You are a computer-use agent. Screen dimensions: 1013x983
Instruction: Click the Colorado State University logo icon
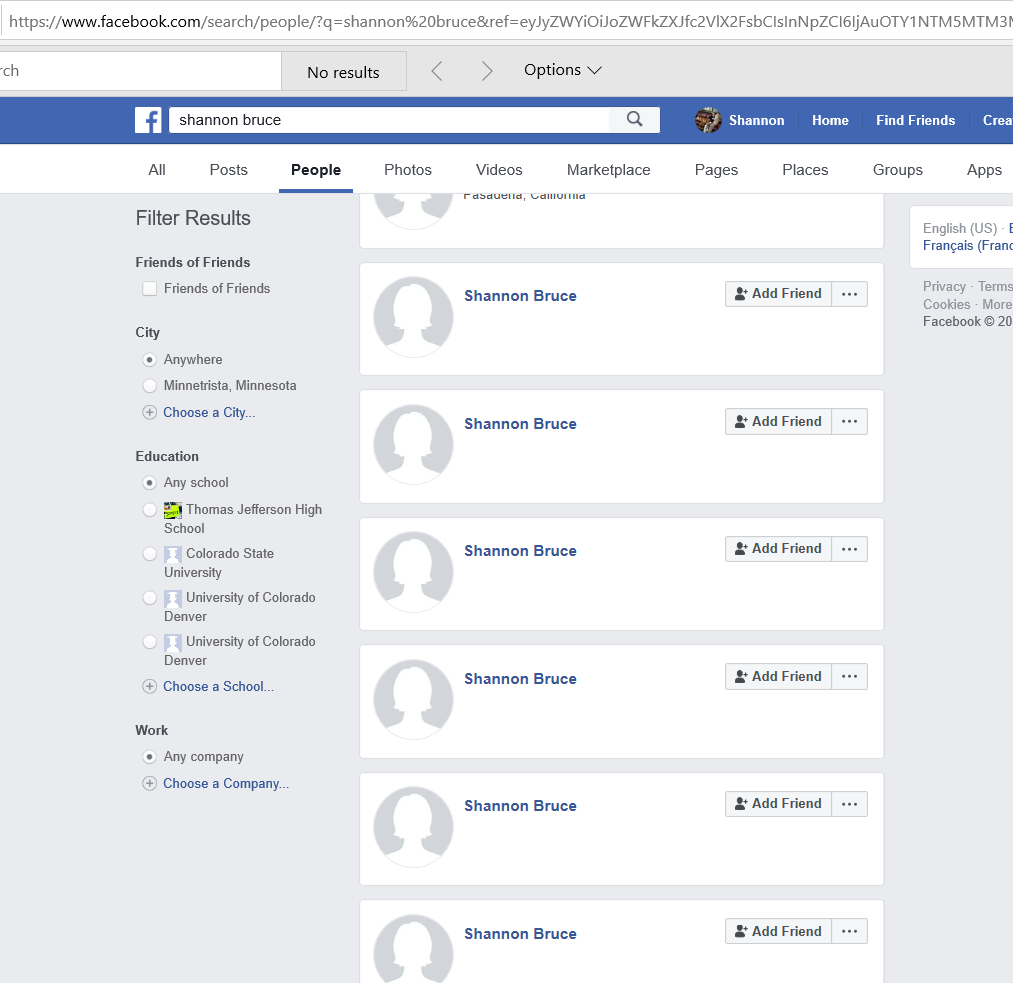click(172, 553)
